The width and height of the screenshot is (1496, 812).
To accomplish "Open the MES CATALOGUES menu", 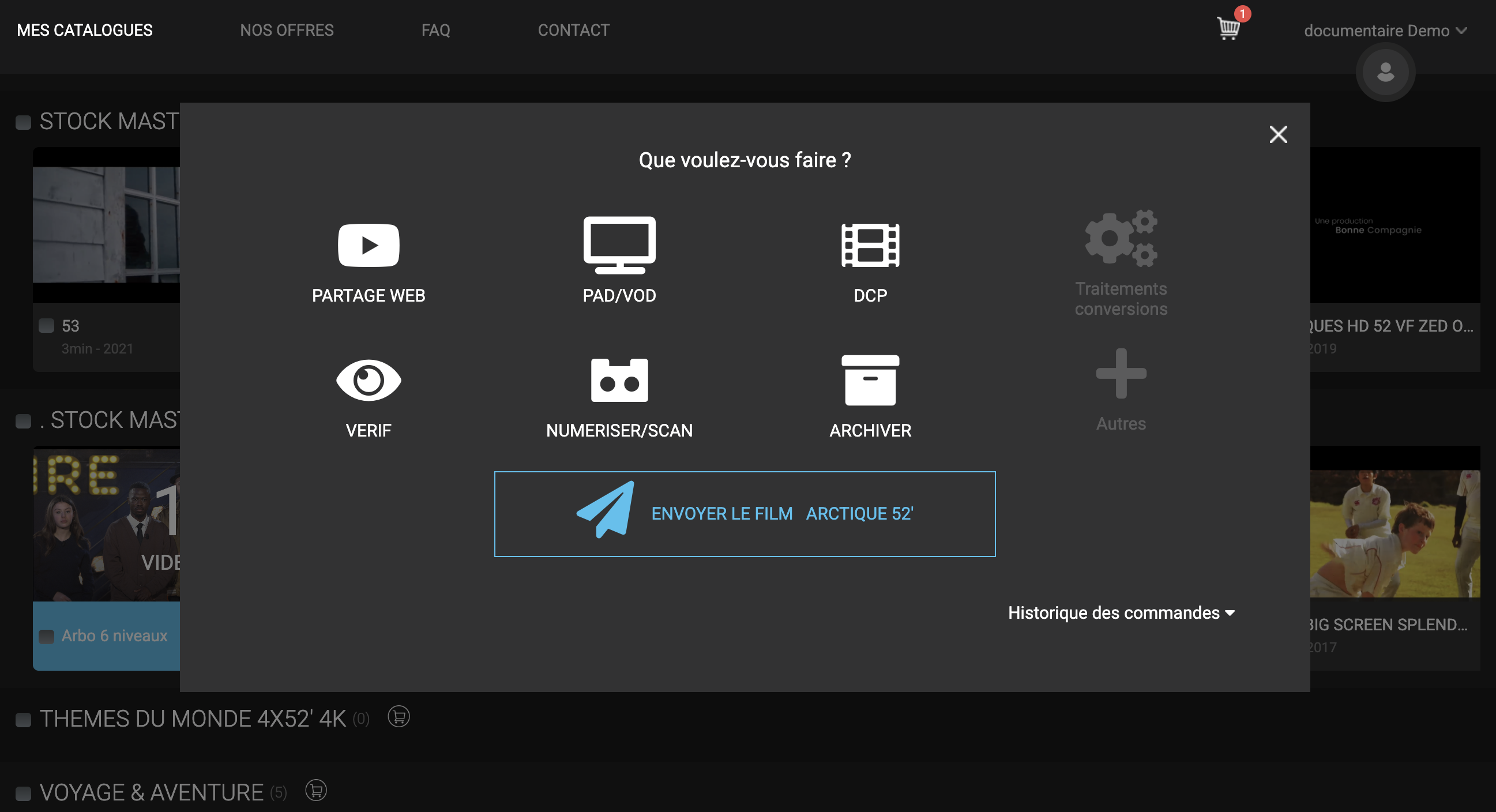I will [x=84, y=29].
